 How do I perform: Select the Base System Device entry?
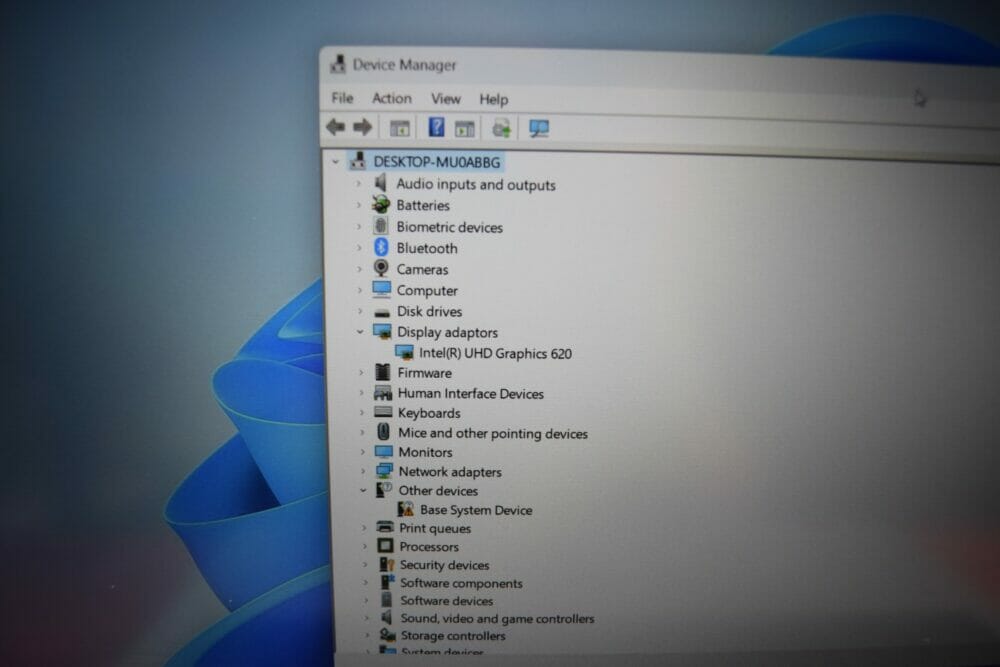pyautogui.click(x=476, y=510)
